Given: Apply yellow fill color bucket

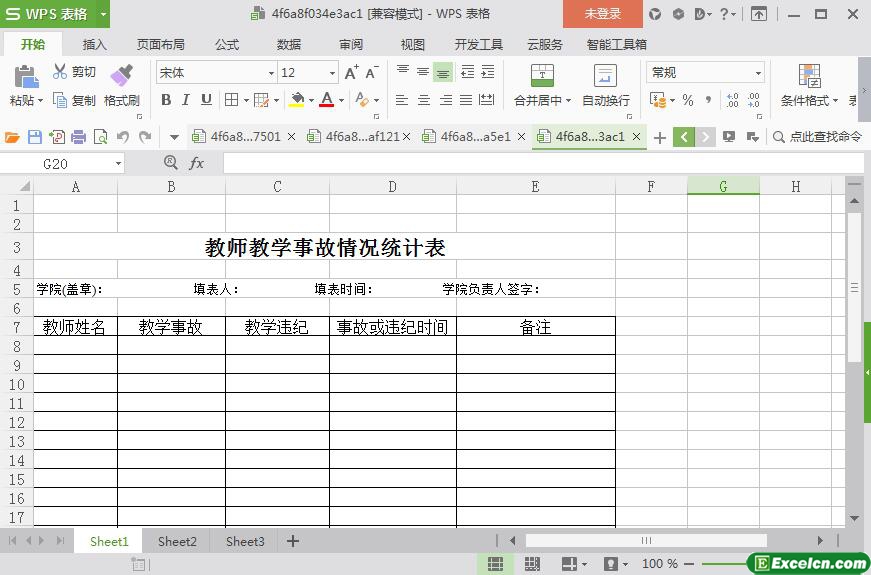Looking at the screenshot, I should coord(297,100).
